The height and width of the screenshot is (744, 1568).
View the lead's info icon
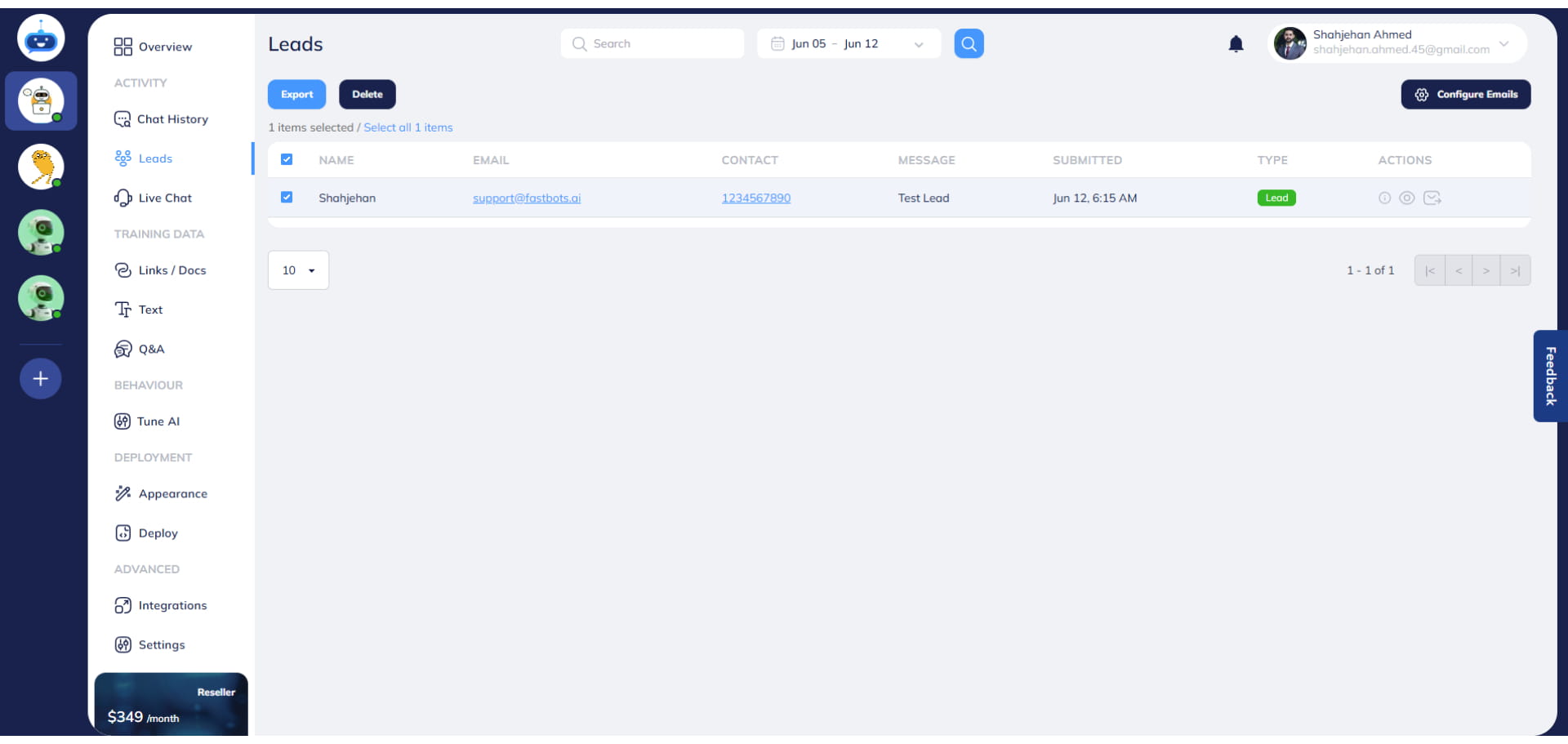(1384, 198)
